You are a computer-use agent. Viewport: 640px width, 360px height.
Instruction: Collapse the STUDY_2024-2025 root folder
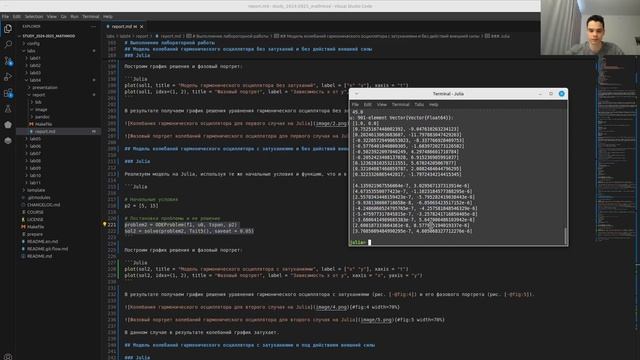pyautogui.click(x=49, y=36)
